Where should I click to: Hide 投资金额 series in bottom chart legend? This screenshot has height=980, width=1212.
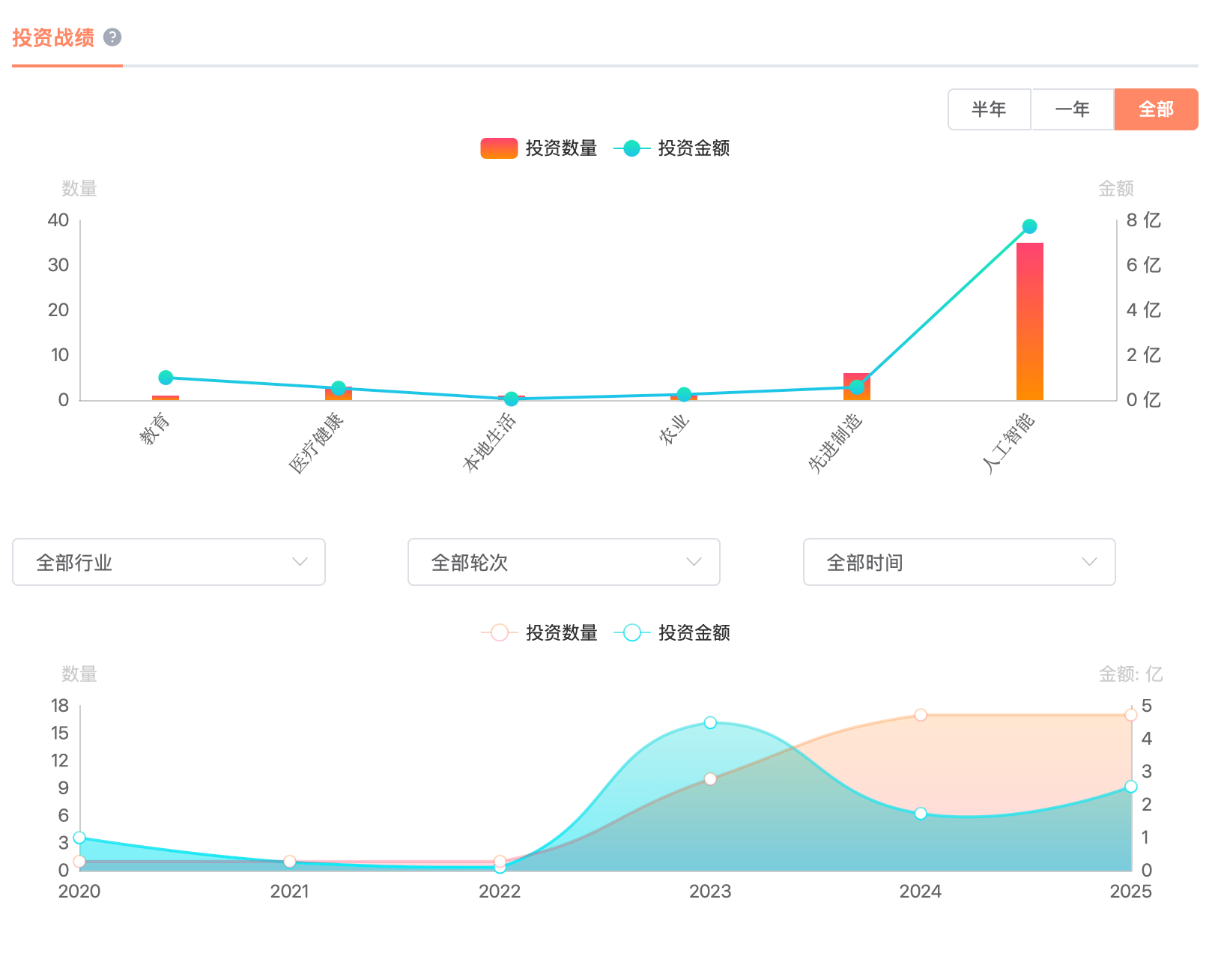672,633
